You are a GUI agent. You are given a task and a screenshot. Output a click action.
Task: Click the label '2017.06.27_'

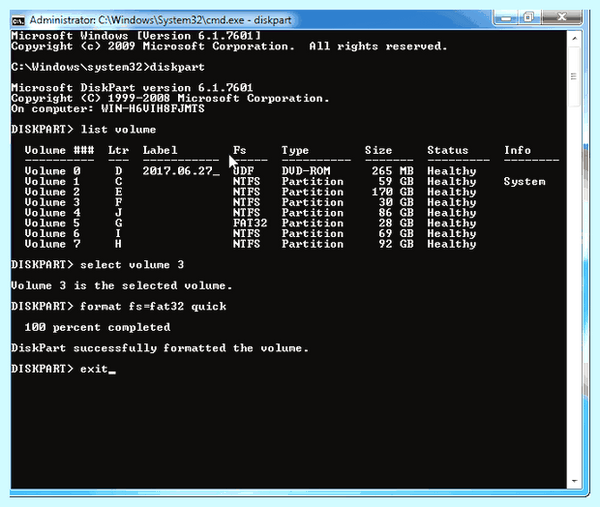click(x=181, y=171)
